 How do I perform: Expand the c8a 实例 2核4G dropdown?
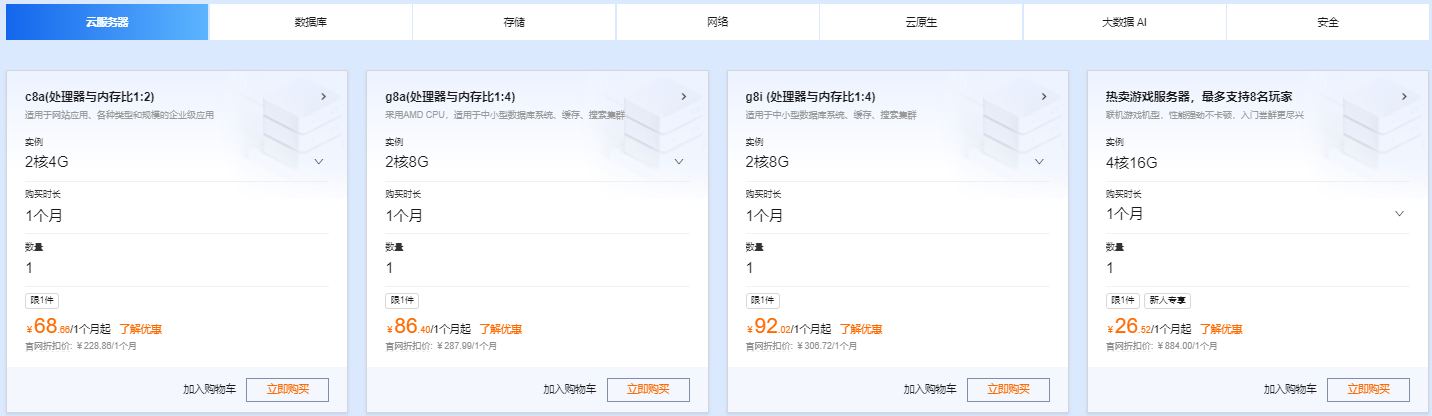tap(177, 161)
